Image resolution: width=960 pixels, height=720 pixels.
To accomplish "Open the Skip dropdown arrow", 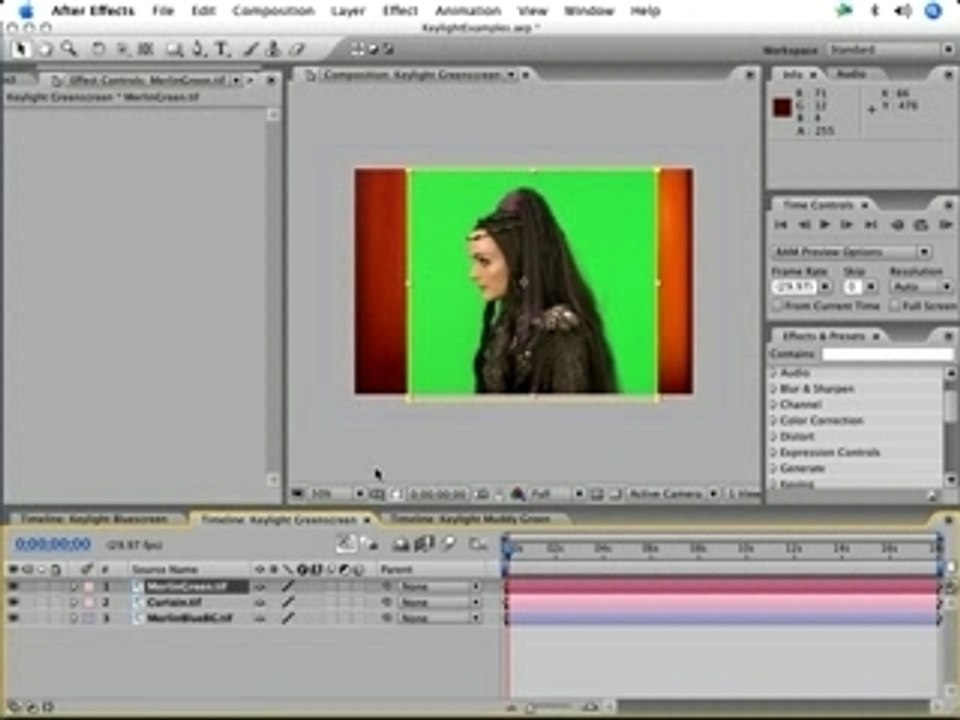I will pos(871,286).
